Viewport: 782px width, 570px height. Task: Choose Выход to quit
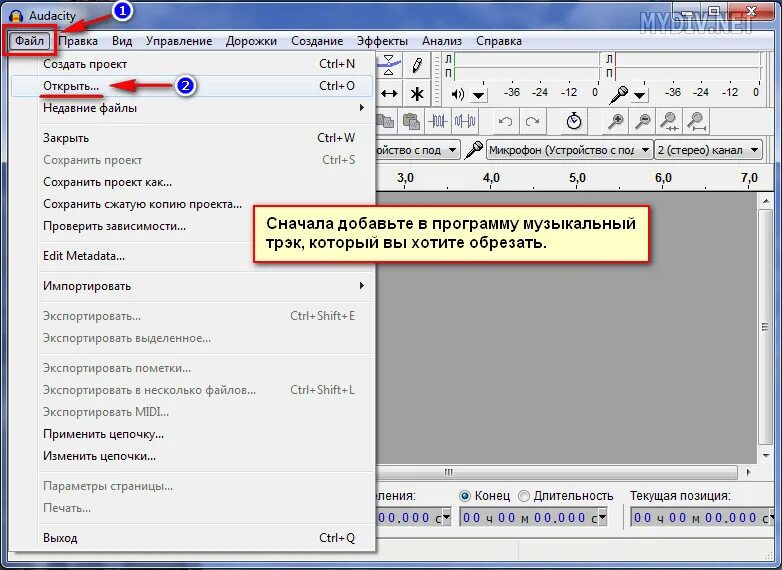(192, 538)
